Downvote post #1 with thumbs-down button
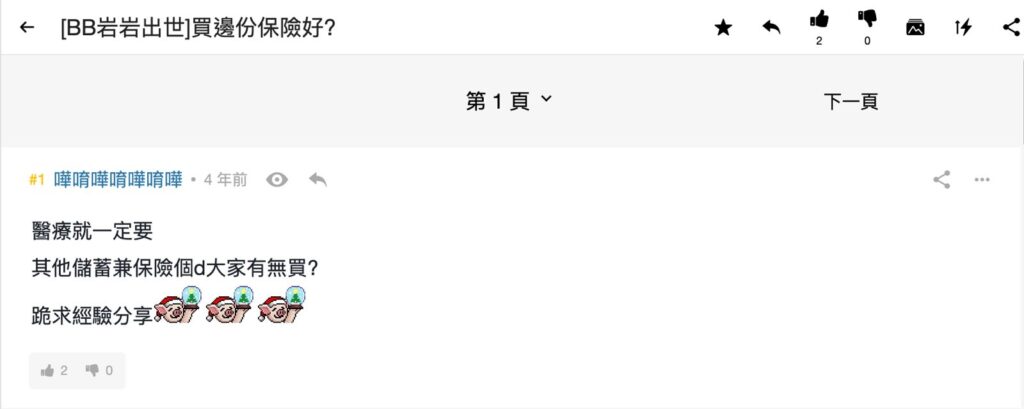 (99, 370)
